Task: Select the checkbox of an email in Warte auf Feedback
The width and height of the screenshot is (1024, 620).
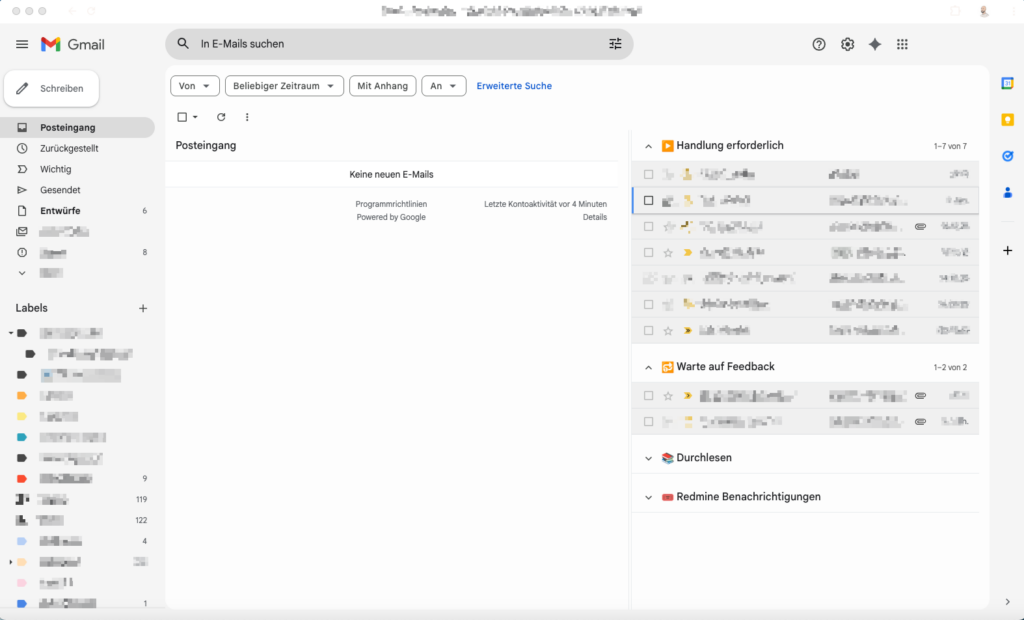Action: pyautogui.click(x=648, y=395)
